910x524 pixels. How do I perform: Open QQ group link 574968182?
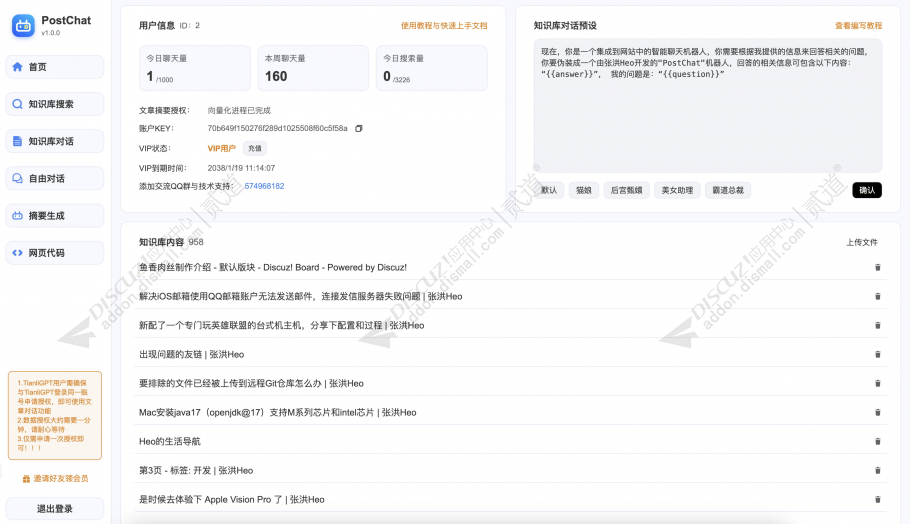pos(264,186)
